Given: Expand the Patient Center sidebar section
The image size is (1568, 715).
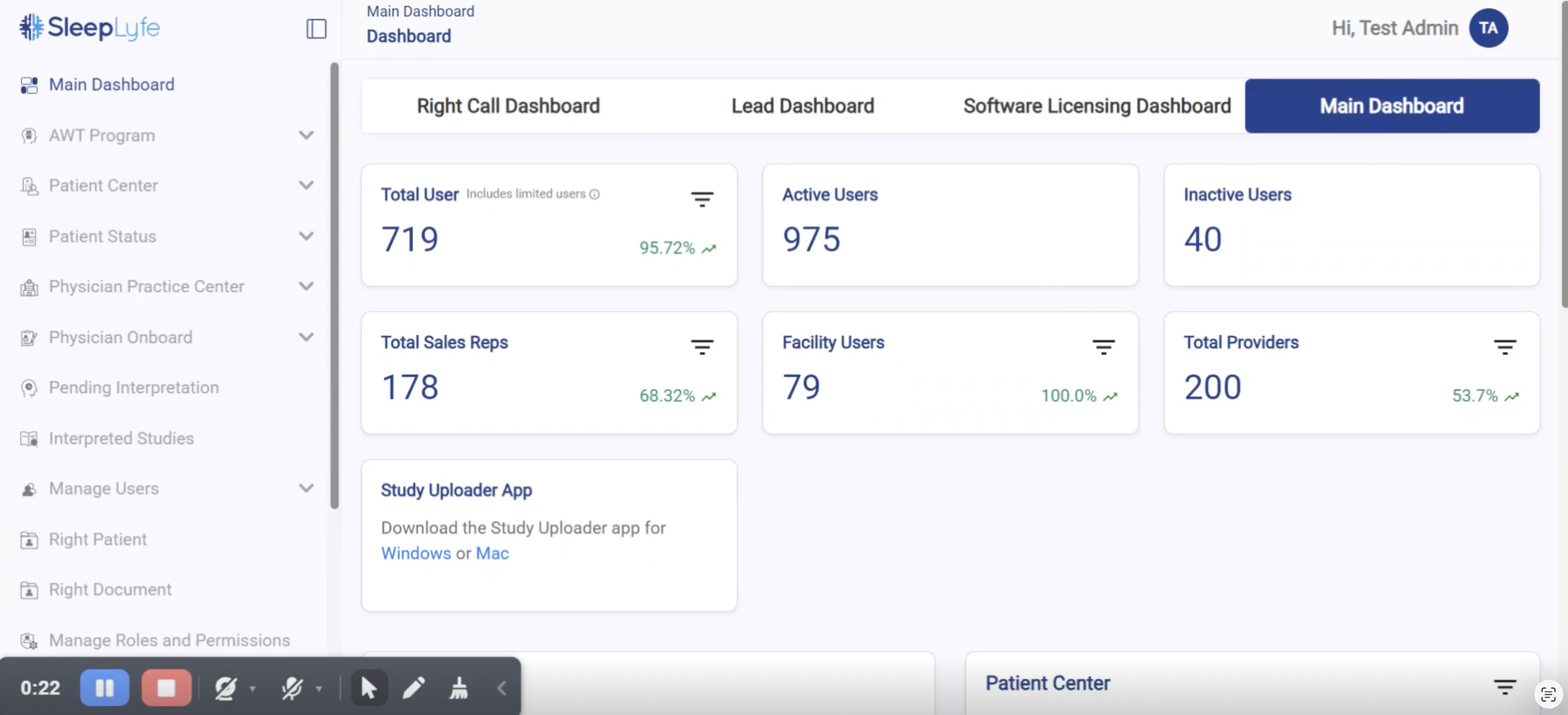Looking at the screenshot, I should pyautogui.click(x=306, y=185).
